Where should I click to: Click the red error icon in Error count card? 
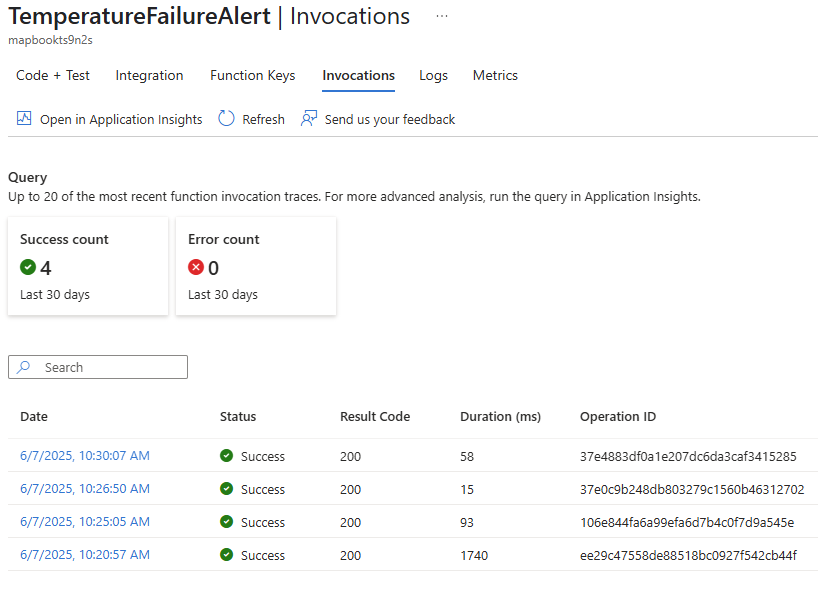pos(196,267)
